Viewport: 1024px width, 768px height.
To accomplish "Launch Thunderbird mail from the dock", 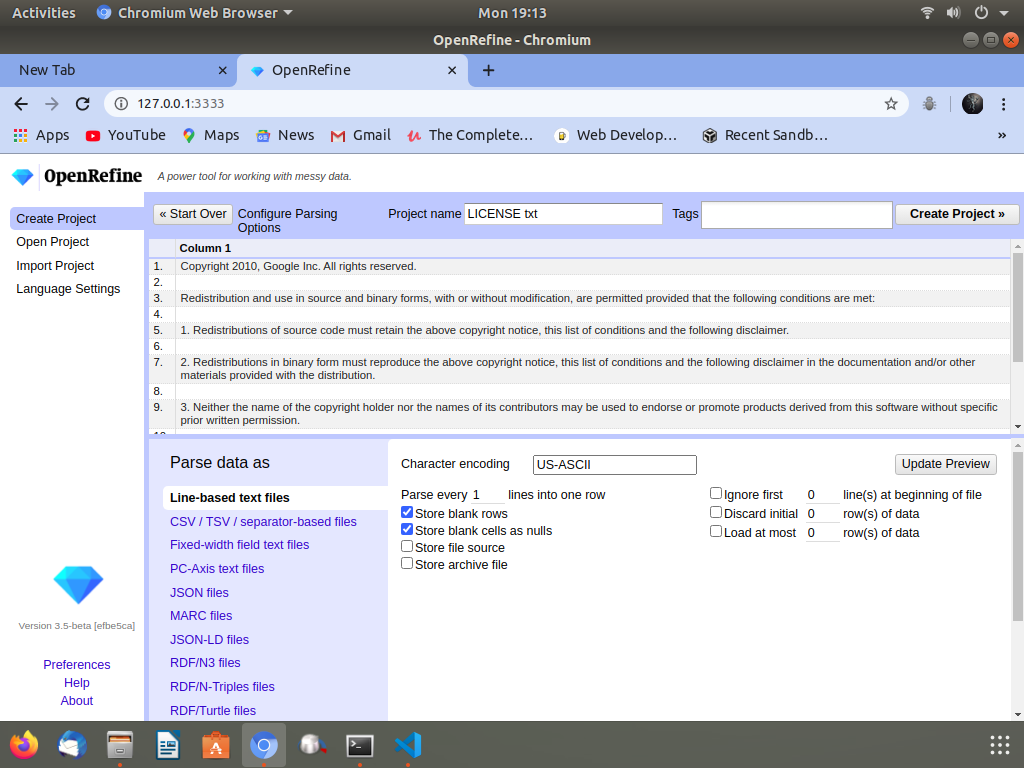I will (72, 744).
